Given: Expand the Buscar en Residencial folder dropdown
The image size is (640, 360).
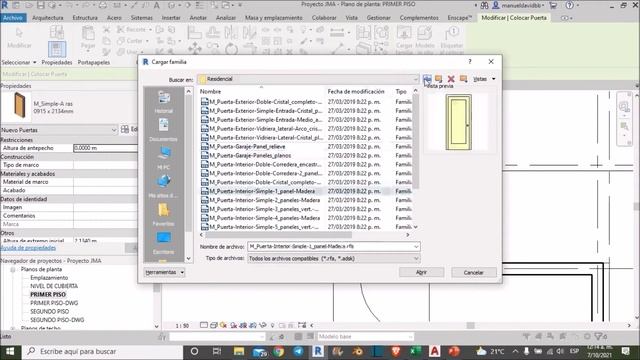Looking at the screenshot, I should 416,79.
